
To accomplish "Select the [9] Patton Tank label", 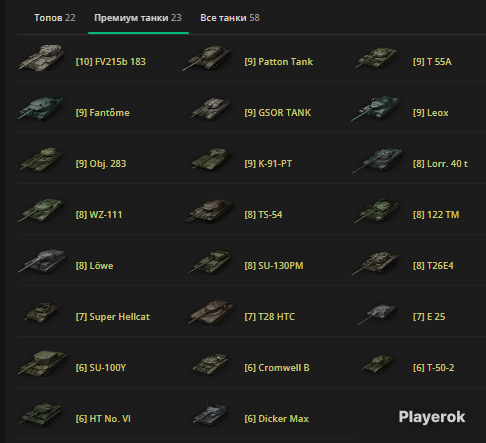I will [279, 62].
